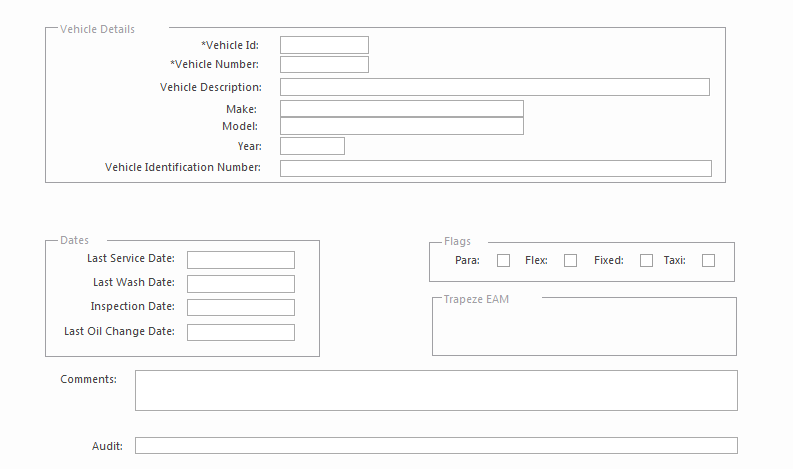Click the Vehicle Id input field
793x469 pixels.
(324, 45)
